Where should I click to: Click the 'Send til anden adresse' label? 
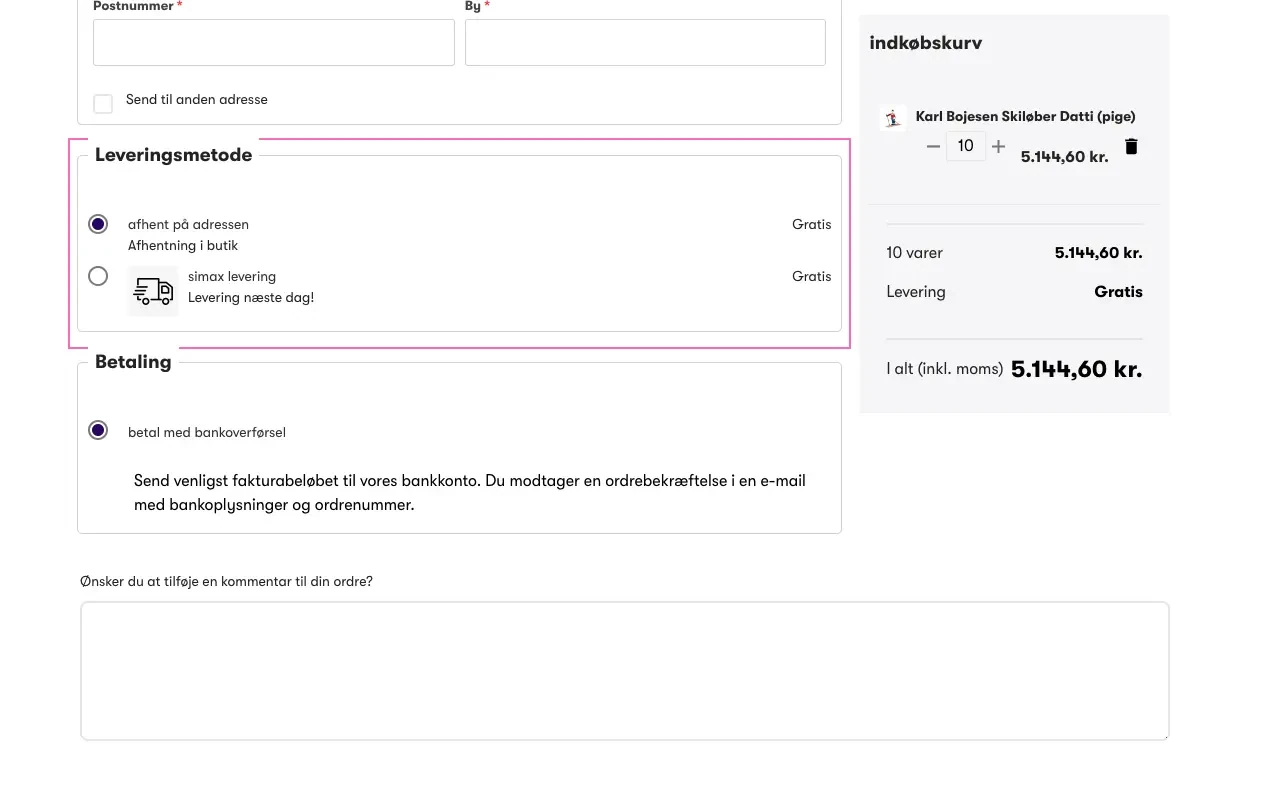(x=196, y=100)
